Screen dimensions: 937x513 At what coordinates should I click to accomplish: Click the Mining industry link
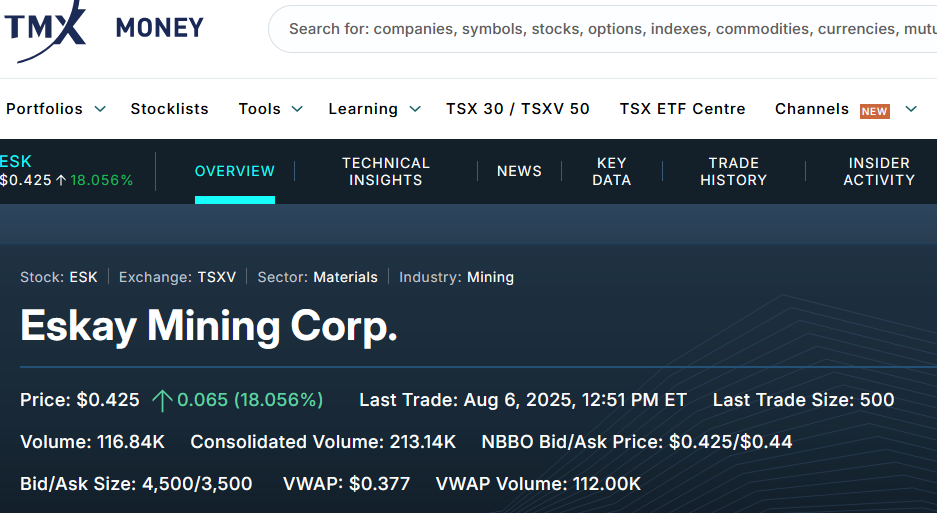(490, 277)
